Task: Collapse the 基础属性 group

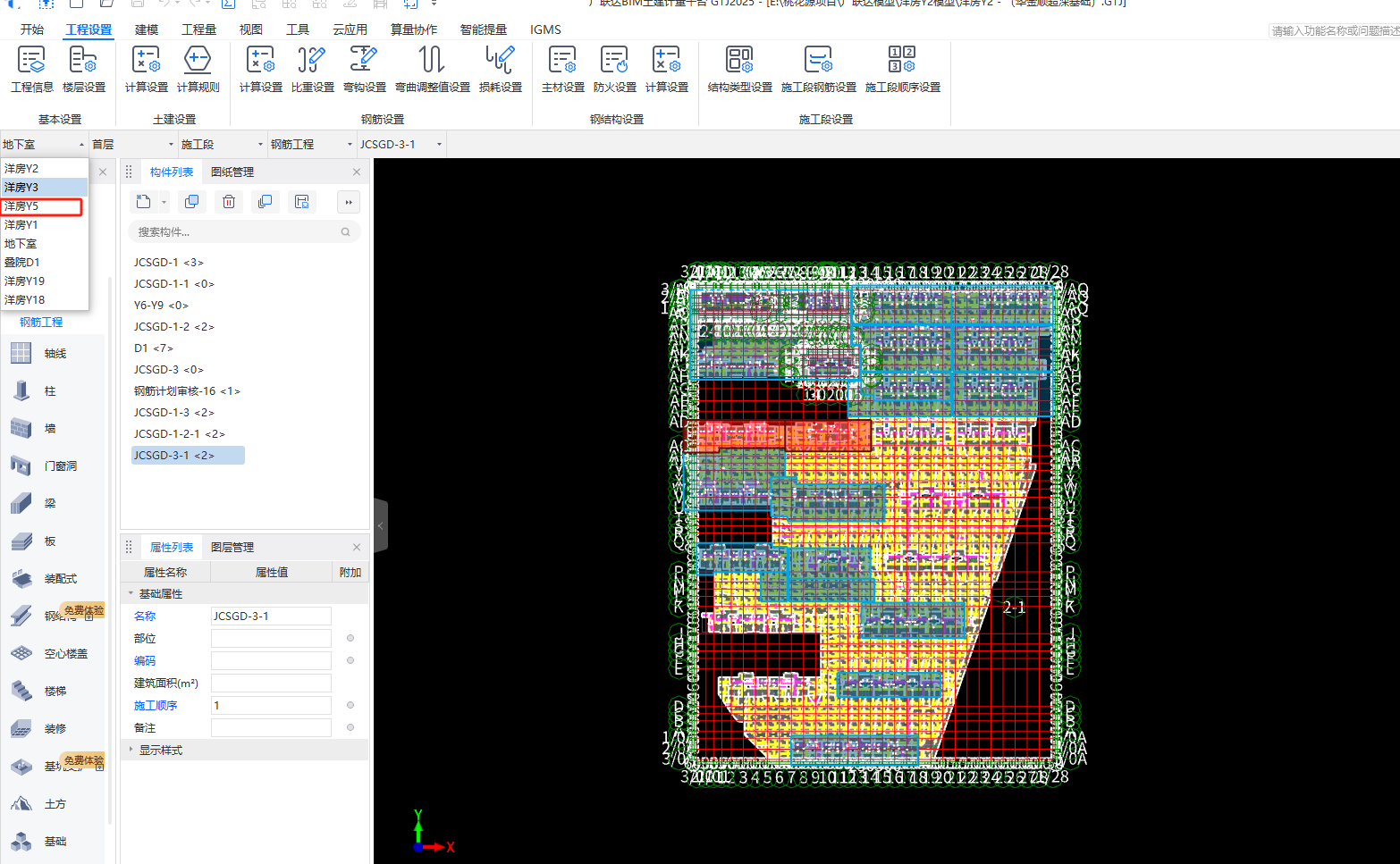Action: 131,593
